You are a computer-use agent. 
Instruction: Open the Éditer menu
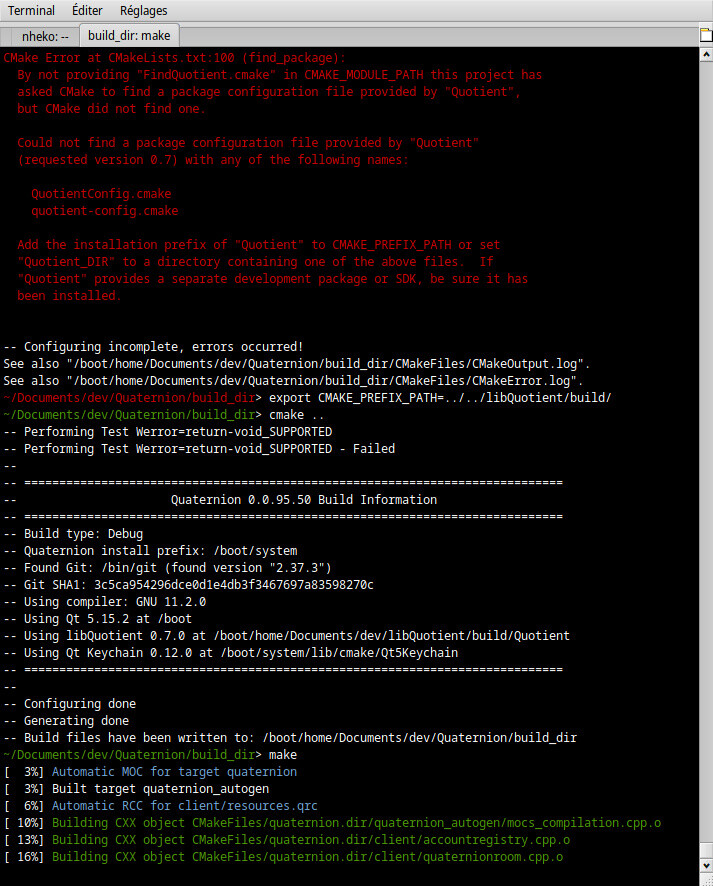click(87, 10)
